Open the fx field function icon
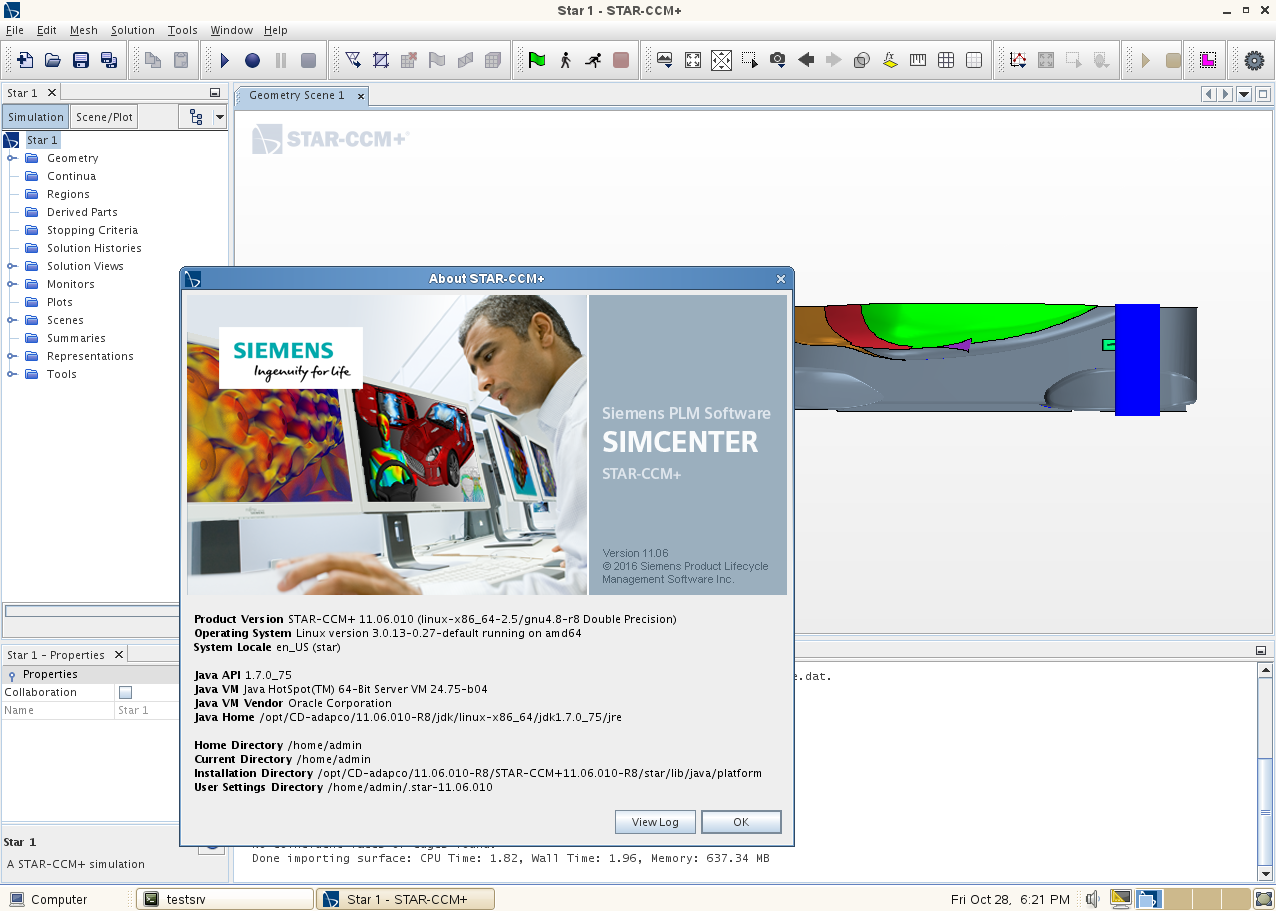Viewport: 1276px width, 911px height. (x=890, y=60)
